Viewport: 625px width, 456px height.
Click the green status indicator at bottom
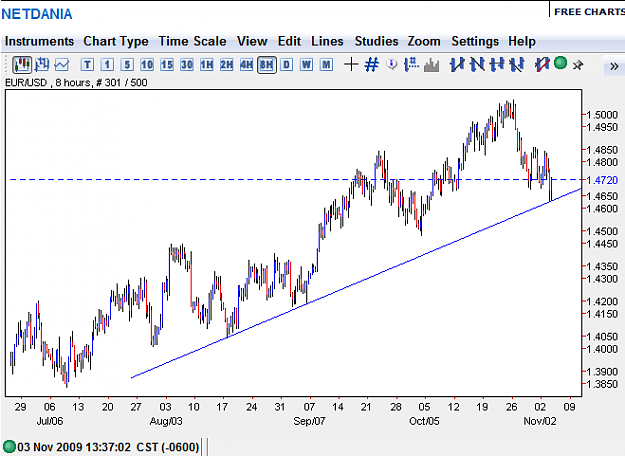[x=9, y=446]
